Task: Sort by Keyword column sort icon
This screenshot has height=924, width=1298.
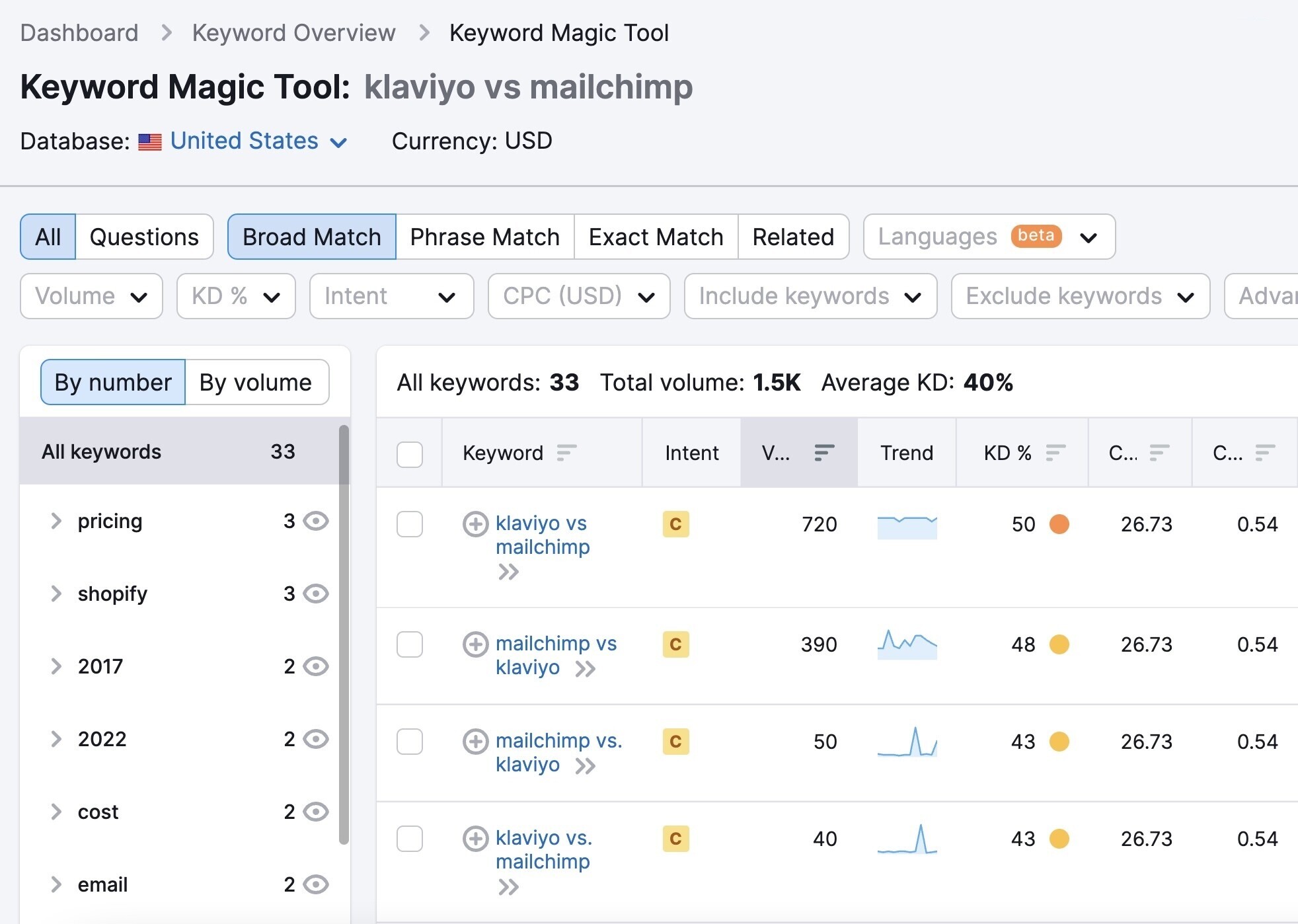Action: 566,453
